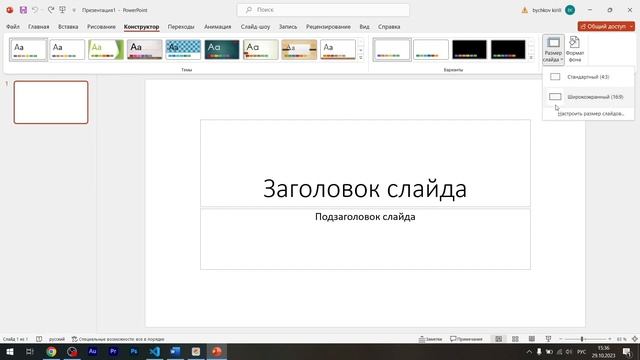
Task: Choose the first black variant thumbnail
Action: pos(469,49)
